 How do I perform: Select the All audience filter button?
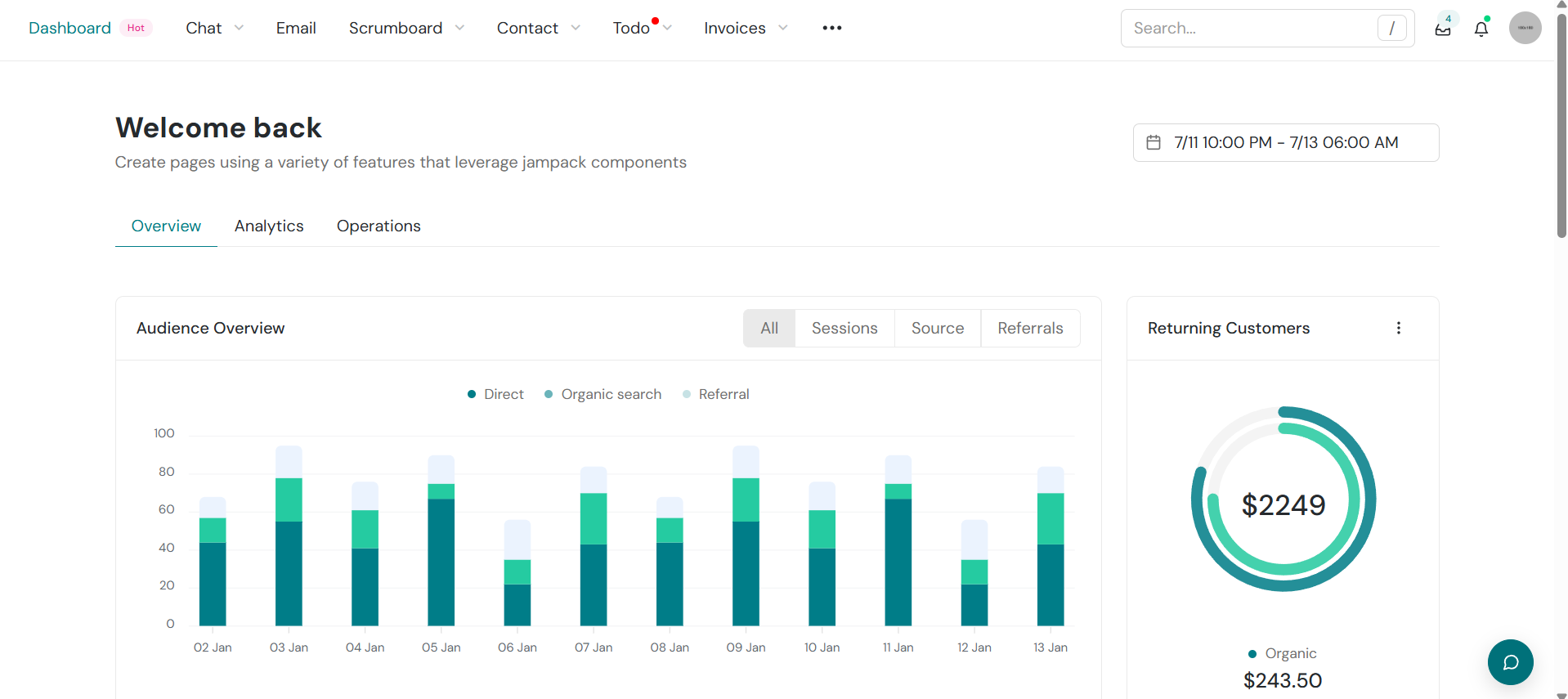point(769,328)
